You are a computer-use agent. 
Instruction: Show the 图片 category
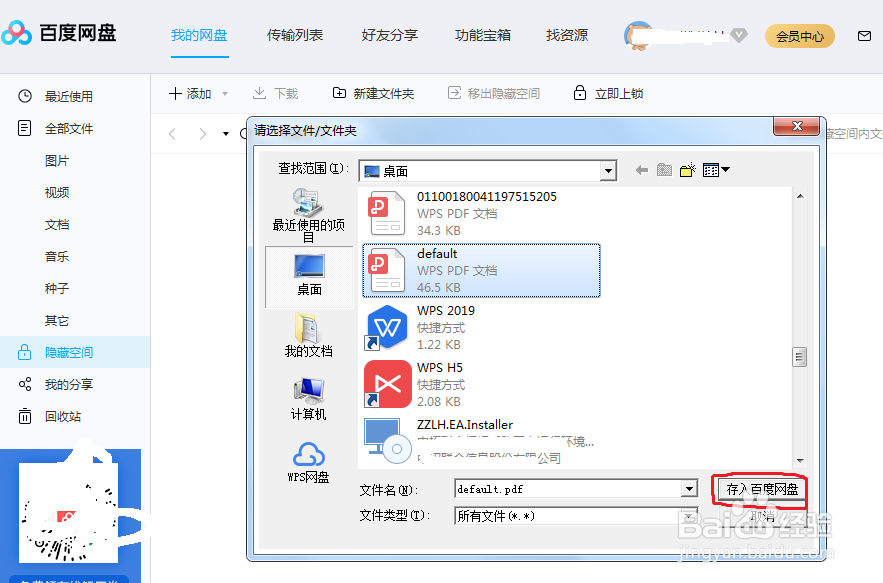point(57,161)
